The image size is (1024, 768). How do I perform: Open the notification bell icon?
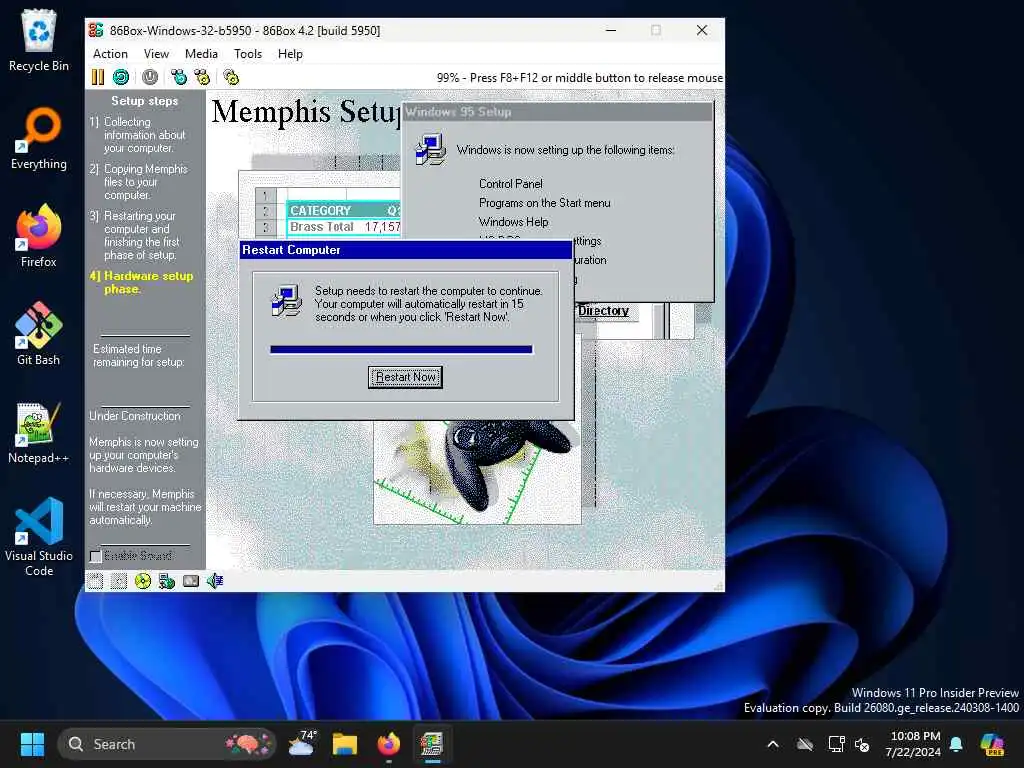click(956, 744)
